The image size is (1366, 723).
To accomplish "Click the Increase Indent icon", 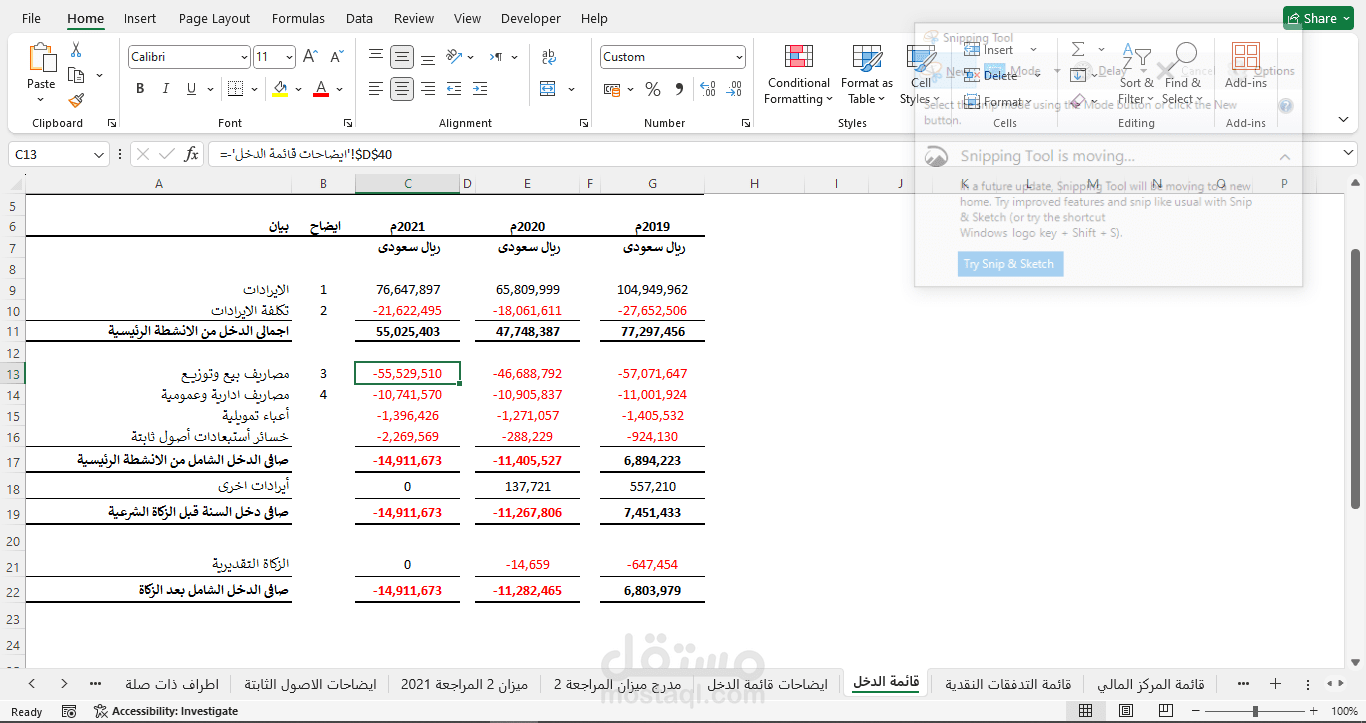I will coord(480,89).
